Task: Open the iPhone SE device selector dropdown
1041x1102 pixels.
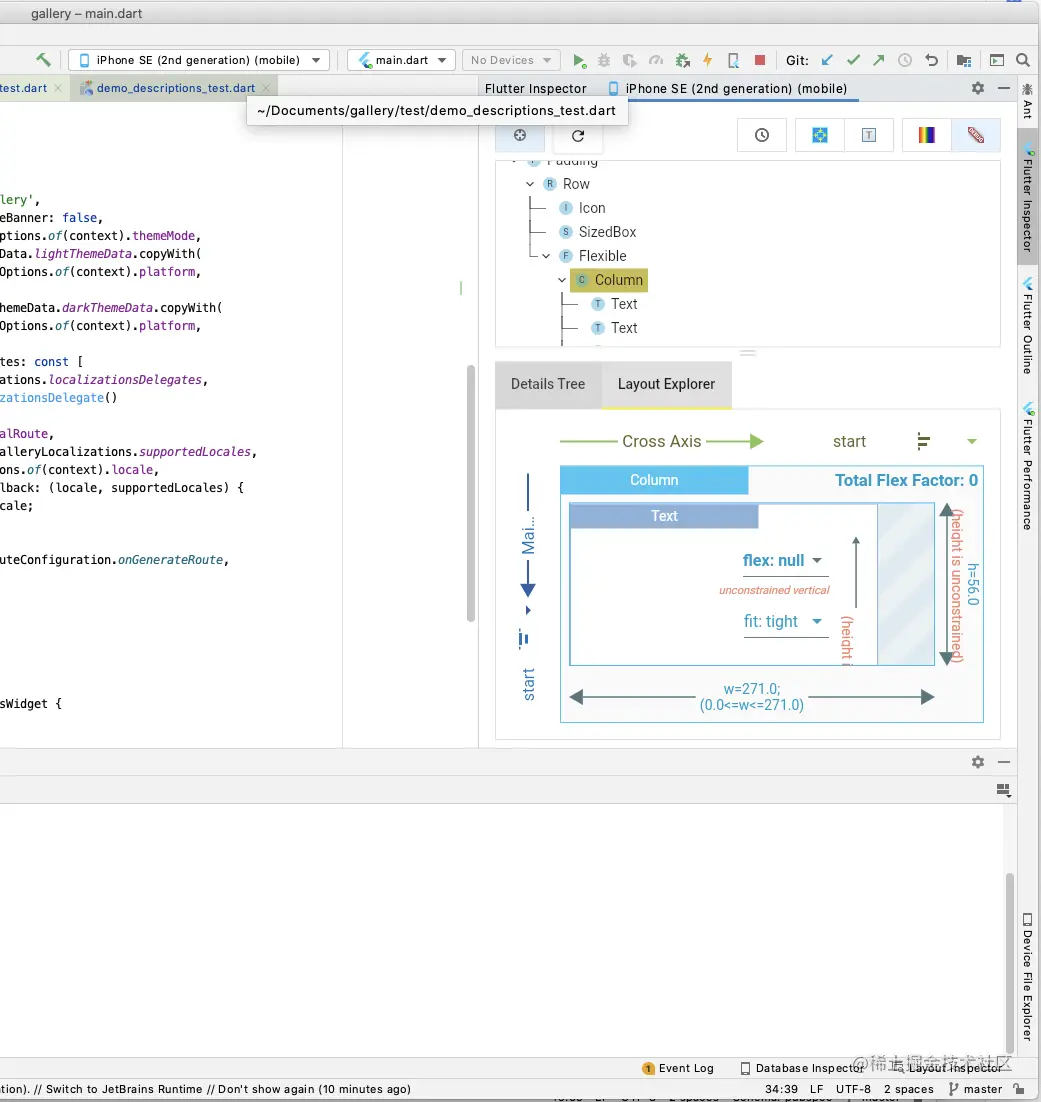Action: [x=198, y=60]
